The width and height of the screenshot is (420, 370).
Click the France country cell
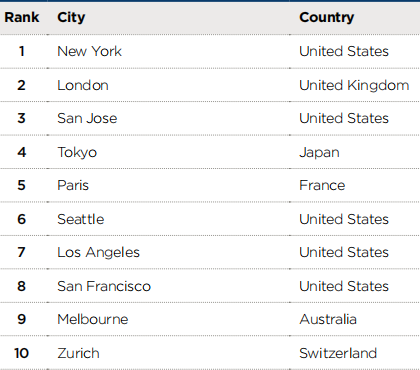coord(322,185)
